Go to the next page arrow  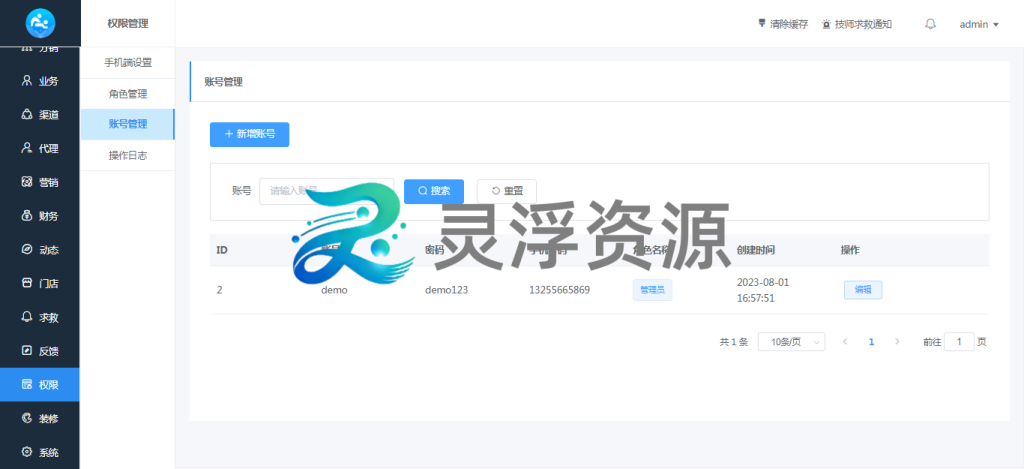tap(897, 342)
